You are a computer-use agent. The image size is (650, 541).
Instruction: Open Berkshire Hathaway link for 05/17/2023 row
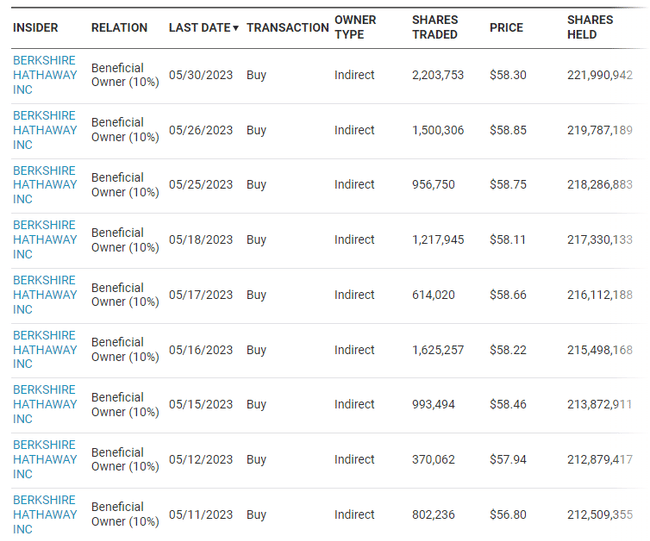point(45,295)
